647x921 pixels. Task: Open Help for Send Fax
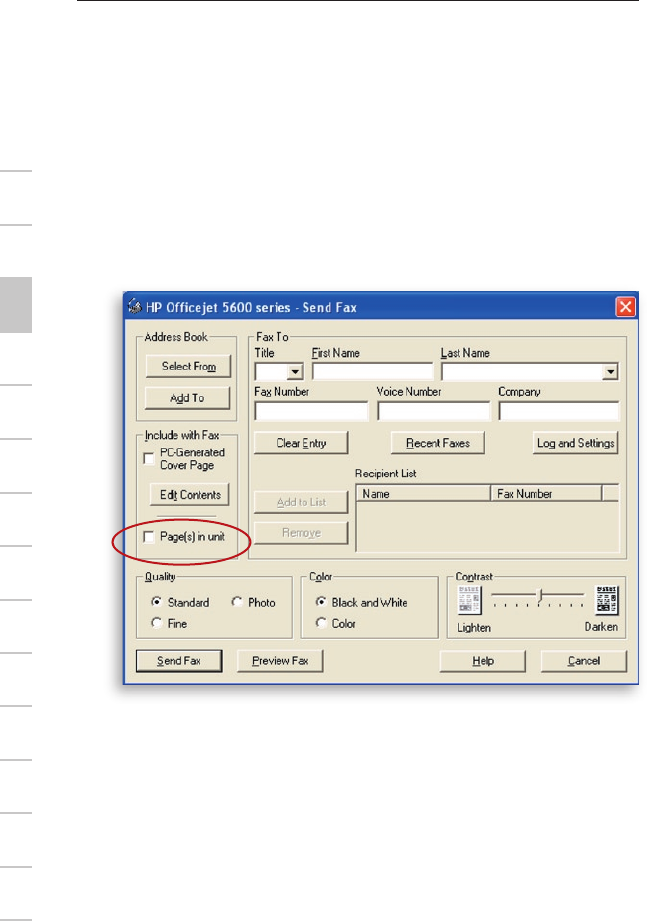483,661
